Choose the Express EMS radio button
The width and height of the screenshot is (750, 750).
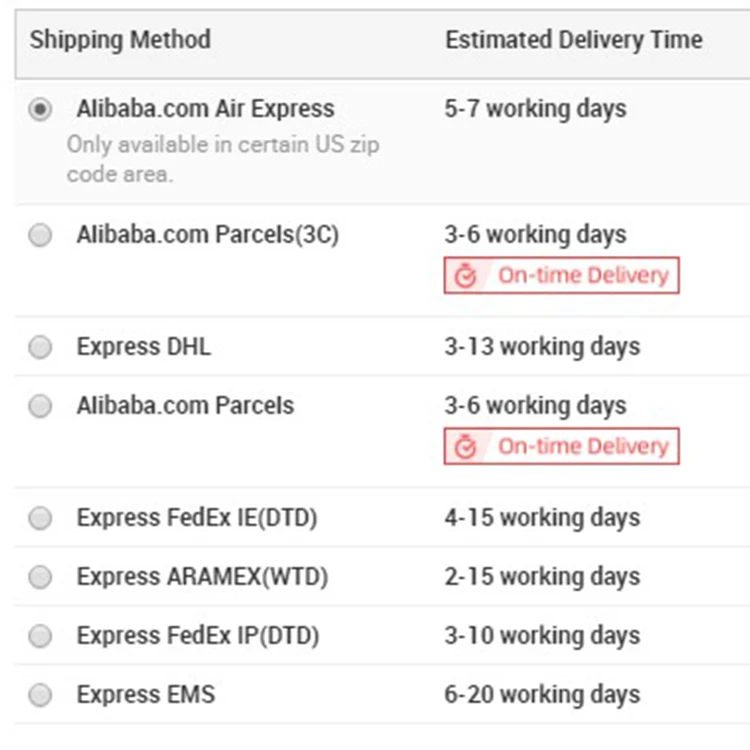click(40, 695)
